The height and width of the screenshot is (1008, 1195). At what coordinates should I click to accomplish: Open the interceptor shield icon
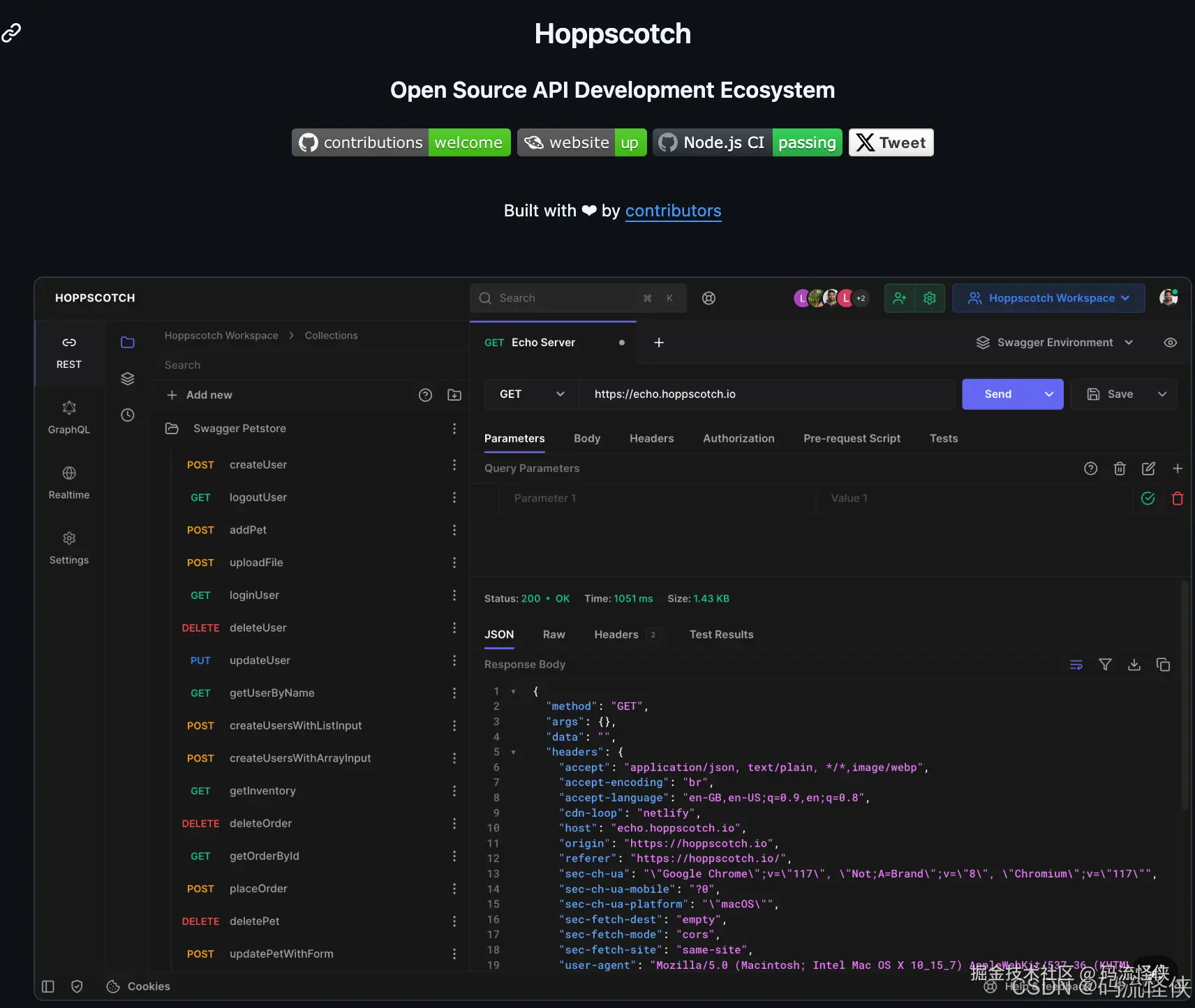[77, 986]
